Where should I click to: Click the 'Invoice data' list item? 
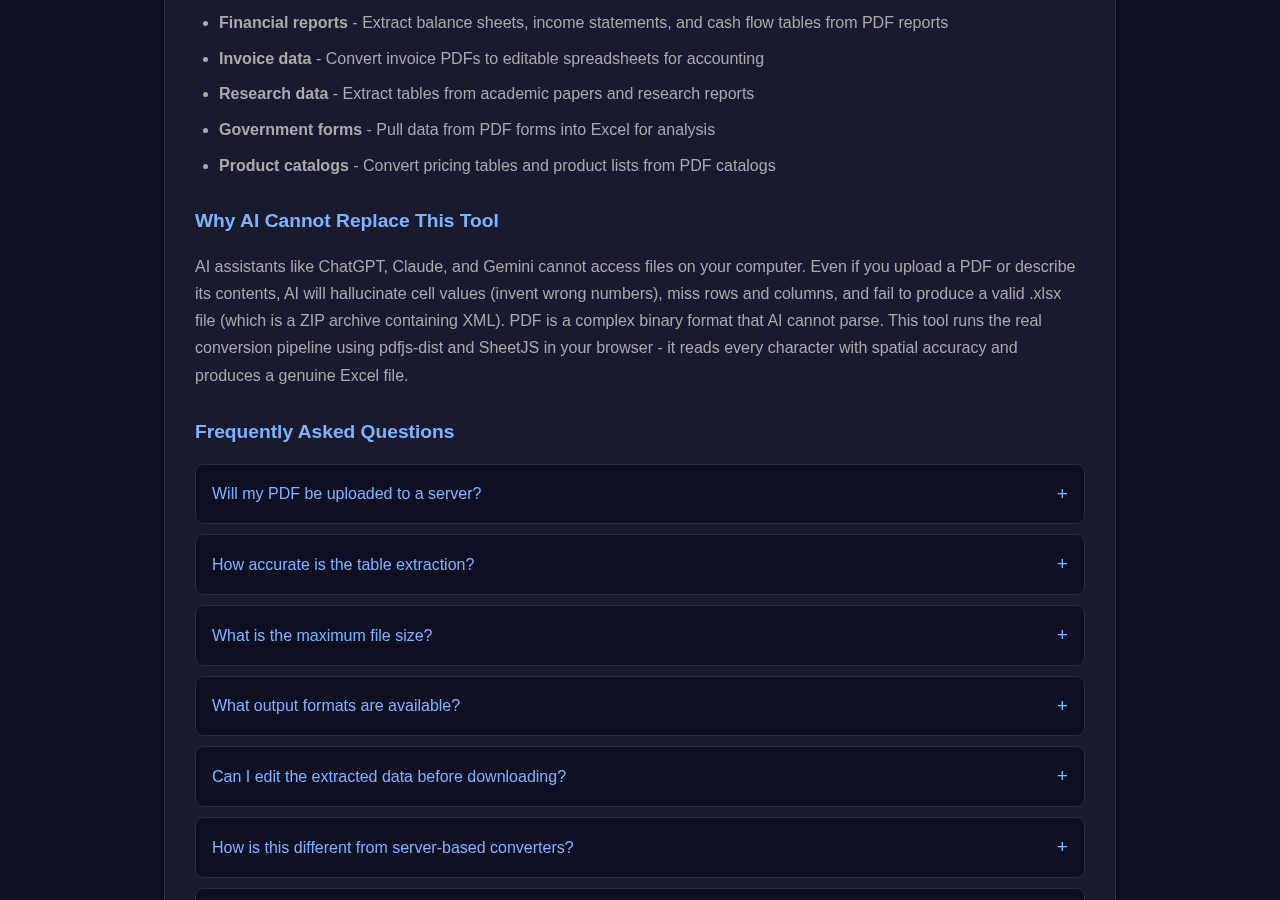point(491,59)
